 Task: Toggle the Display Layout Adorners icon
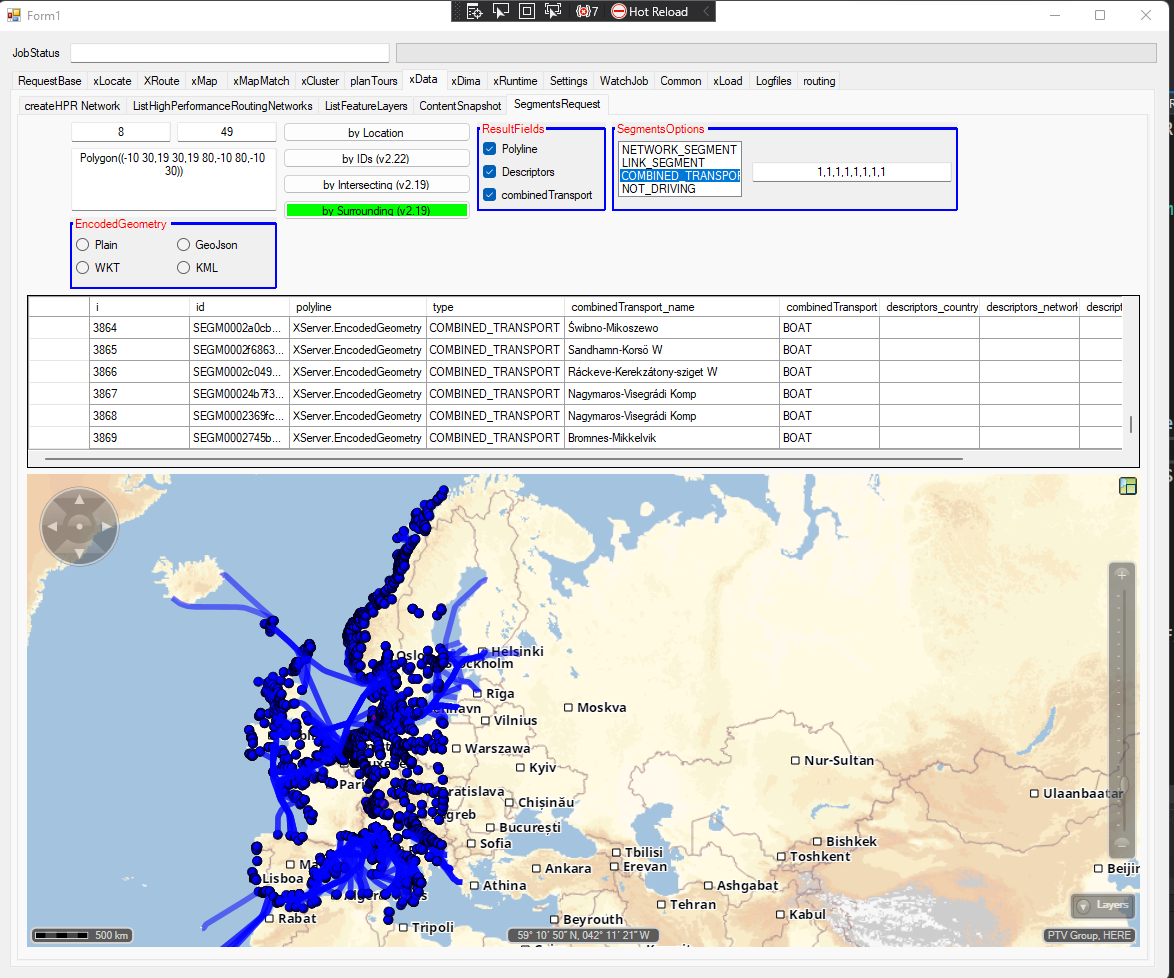tap(527, 11)
